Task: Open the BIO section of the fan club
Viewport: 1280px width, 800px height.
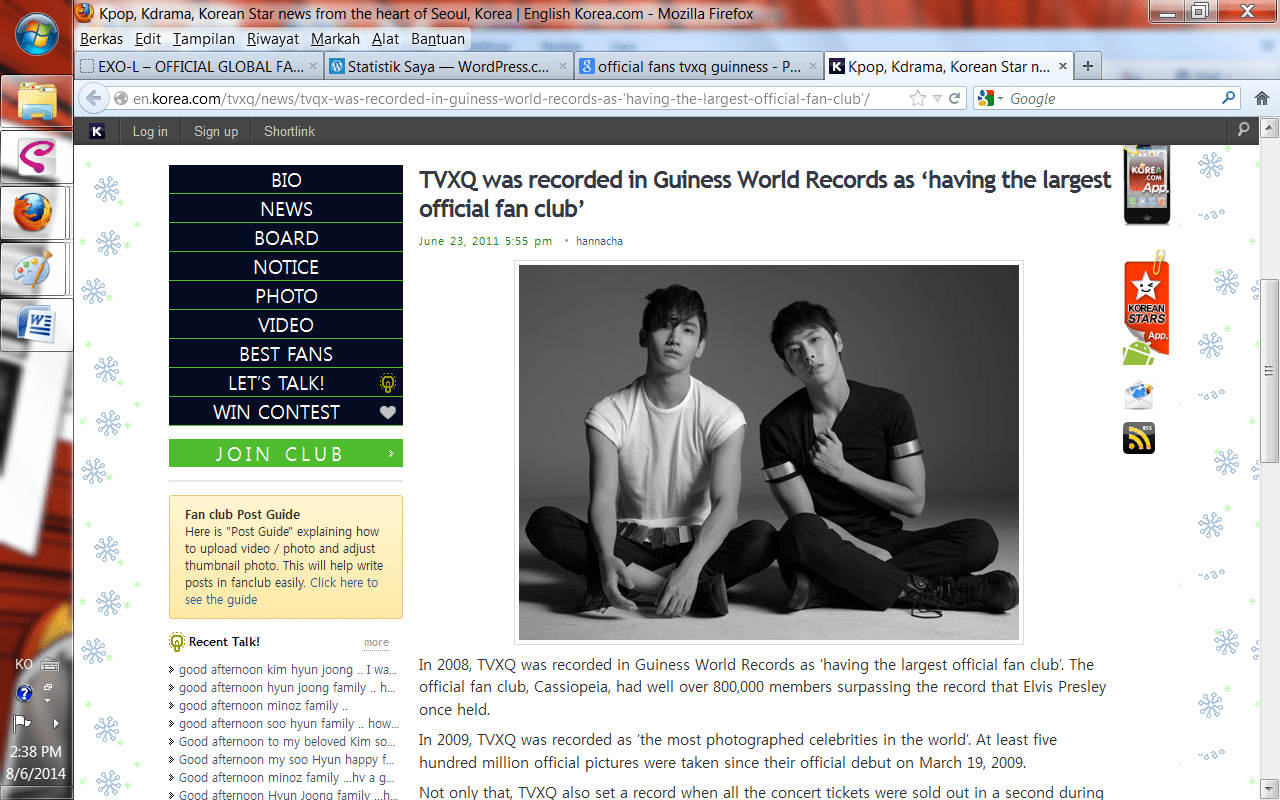Action: pos(286,180)
